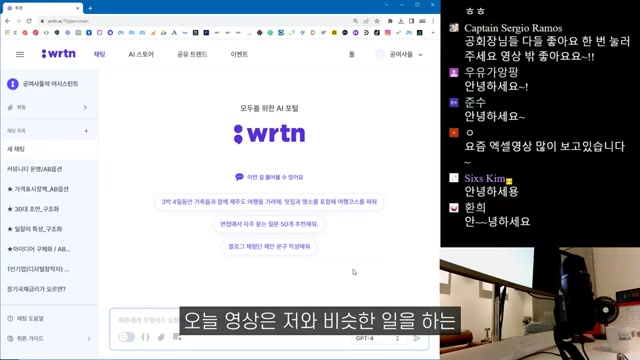Go back with the browser back arrow
Image resolution: width=640 pixels, height=360 pixels.
[x=8, y=21]
